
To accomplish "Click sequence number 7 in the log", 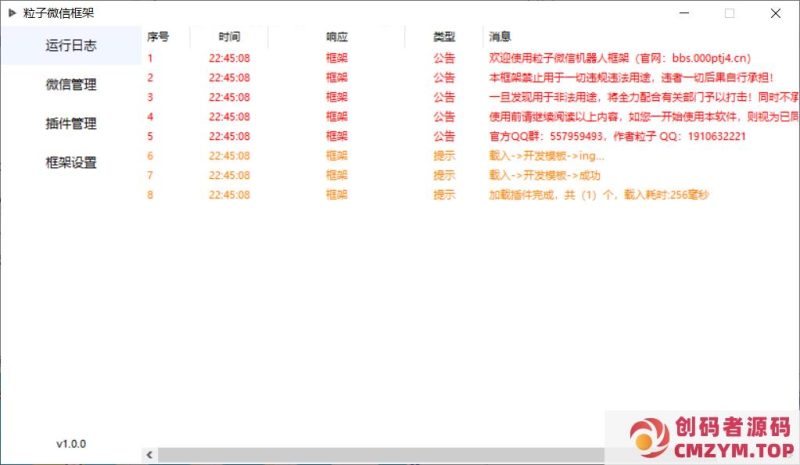I will click(150, 175).
